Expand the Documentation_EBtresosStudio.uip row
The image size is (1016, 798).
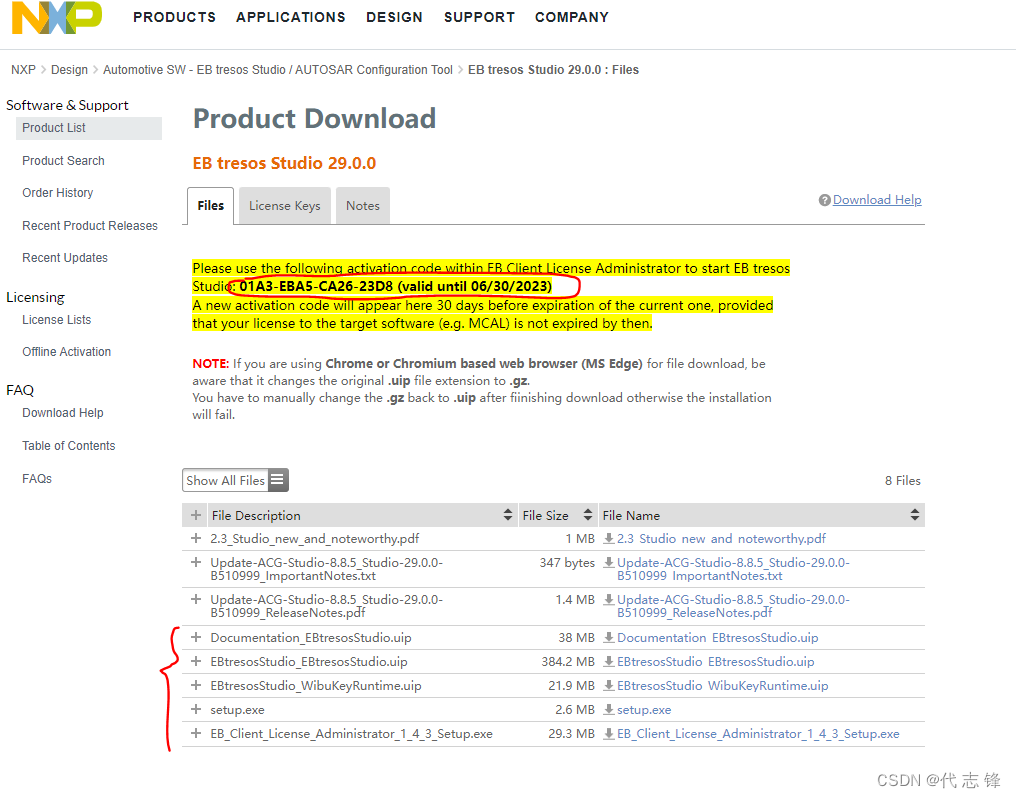point(196,637)
